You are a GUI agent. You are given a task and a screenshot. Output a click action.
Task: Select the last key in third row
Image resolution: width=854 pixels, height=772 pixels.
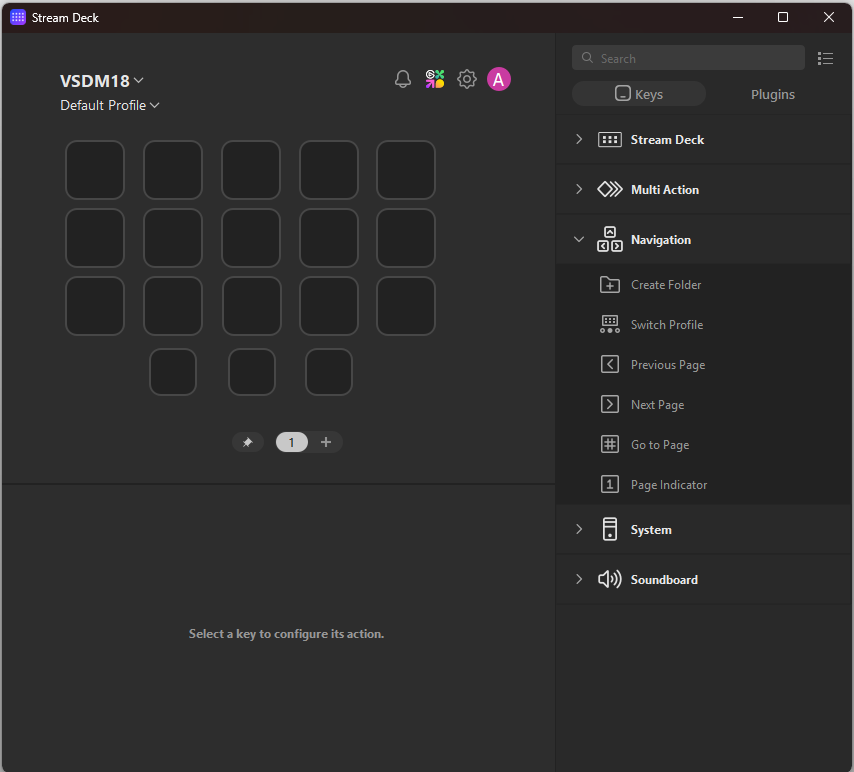pyautogui.click(x=406, y=306)
